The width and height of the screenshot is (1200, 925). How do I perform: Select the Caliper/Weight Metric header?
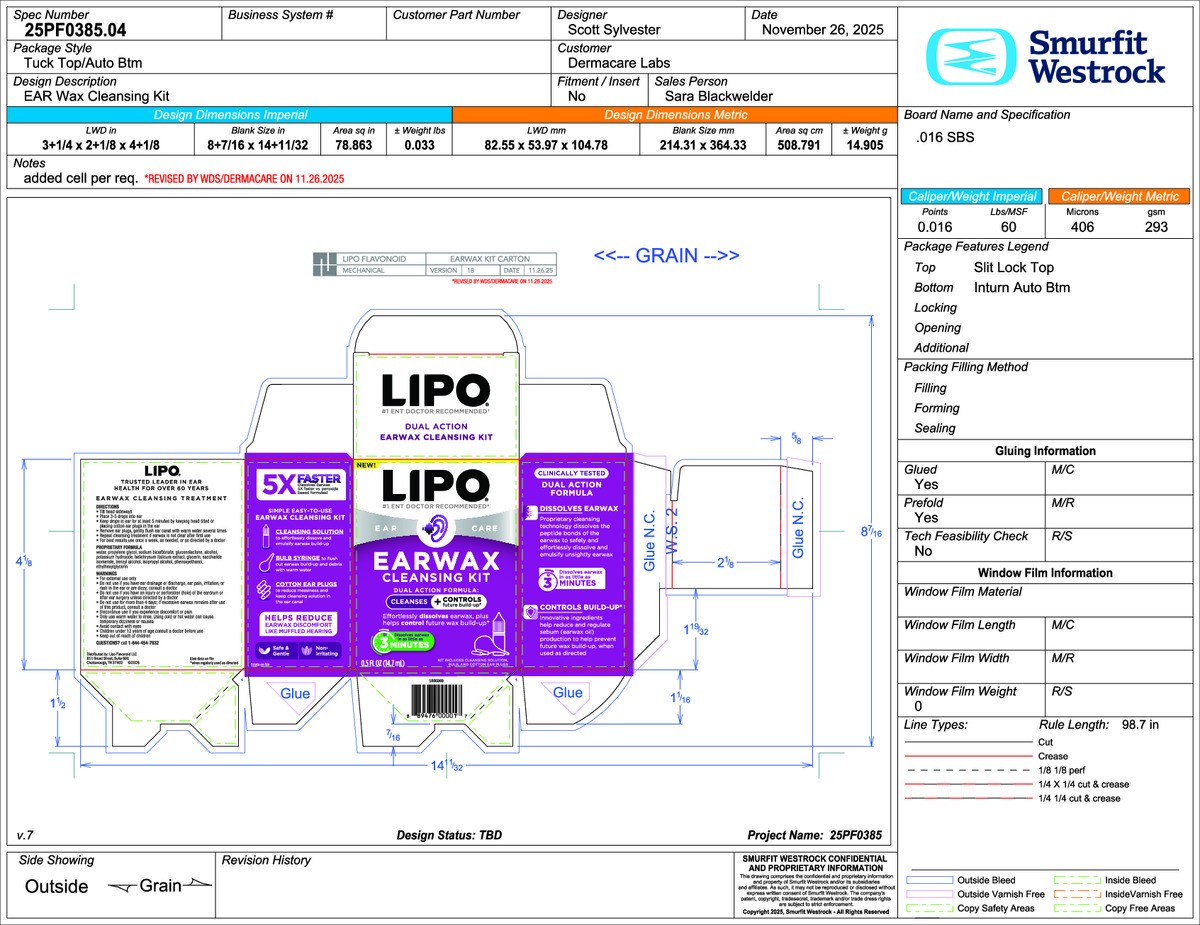tap(1118, 196)
